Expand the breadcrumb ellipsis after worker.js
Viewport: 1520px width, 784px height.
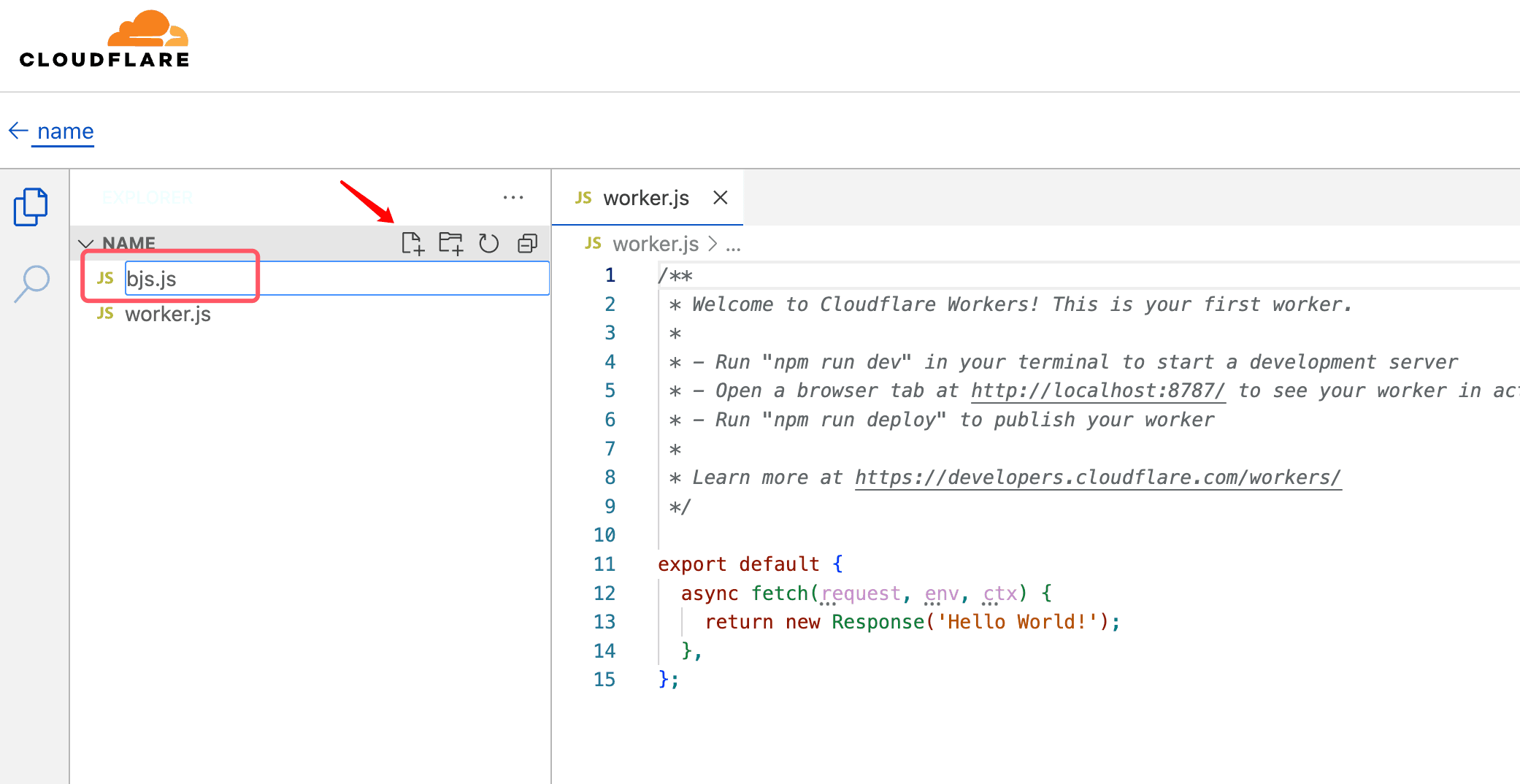734,245
